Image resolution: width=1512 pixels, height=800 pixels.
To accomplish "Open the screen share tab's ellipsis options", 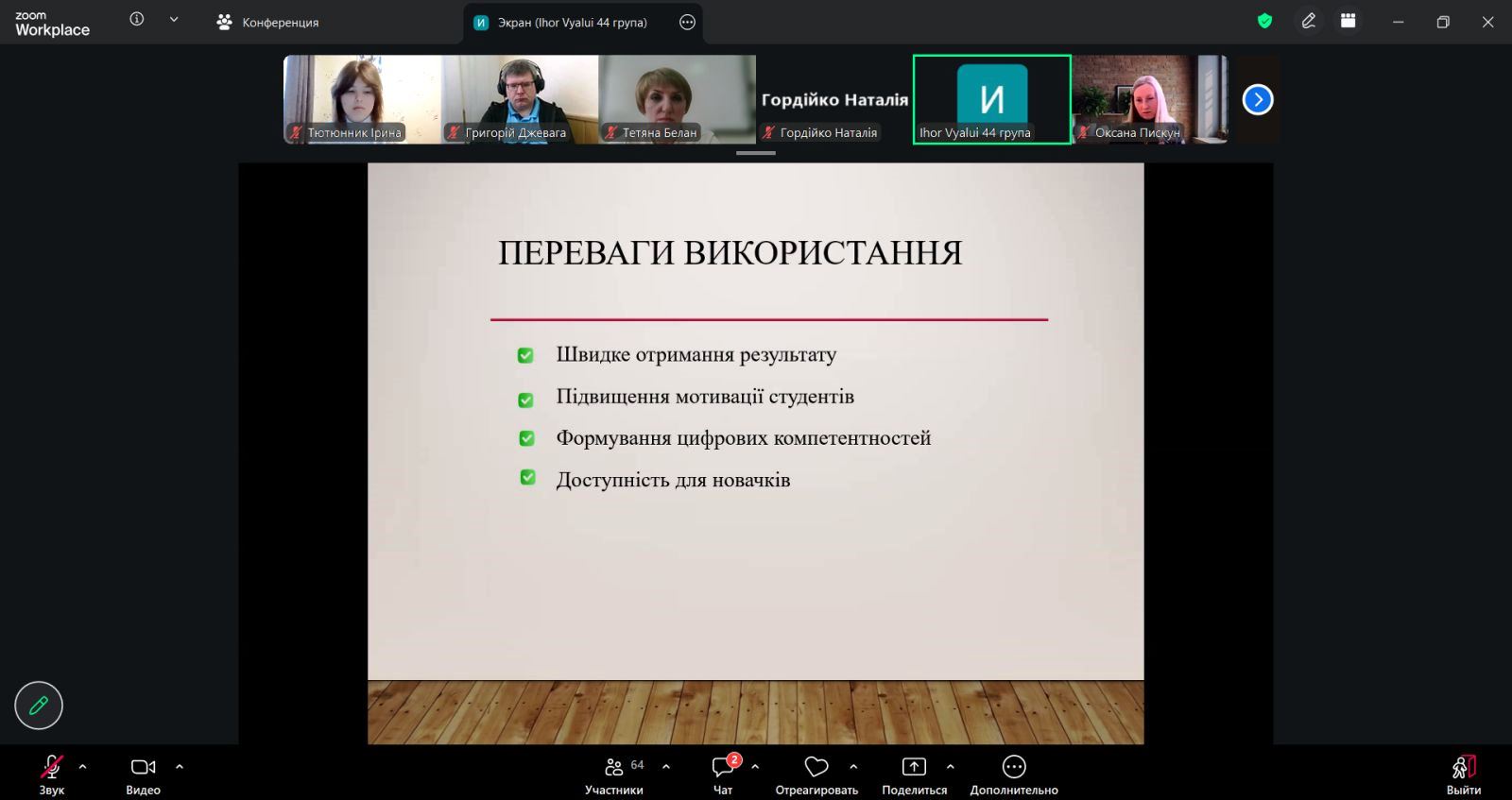I will 687,23.
